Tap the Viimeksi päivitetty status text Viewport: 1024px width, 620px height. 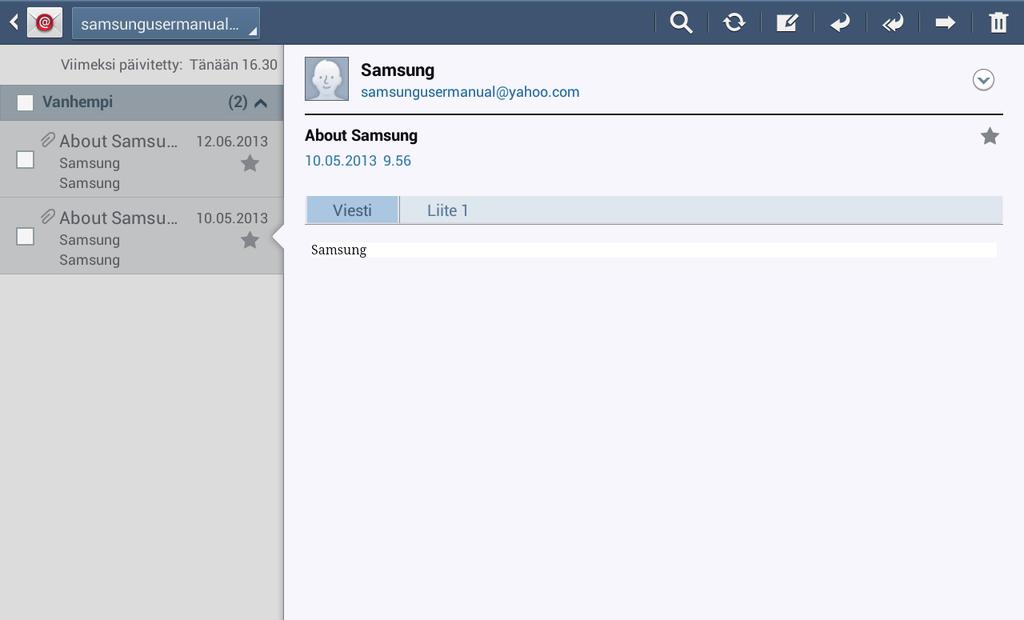[169, 65]
